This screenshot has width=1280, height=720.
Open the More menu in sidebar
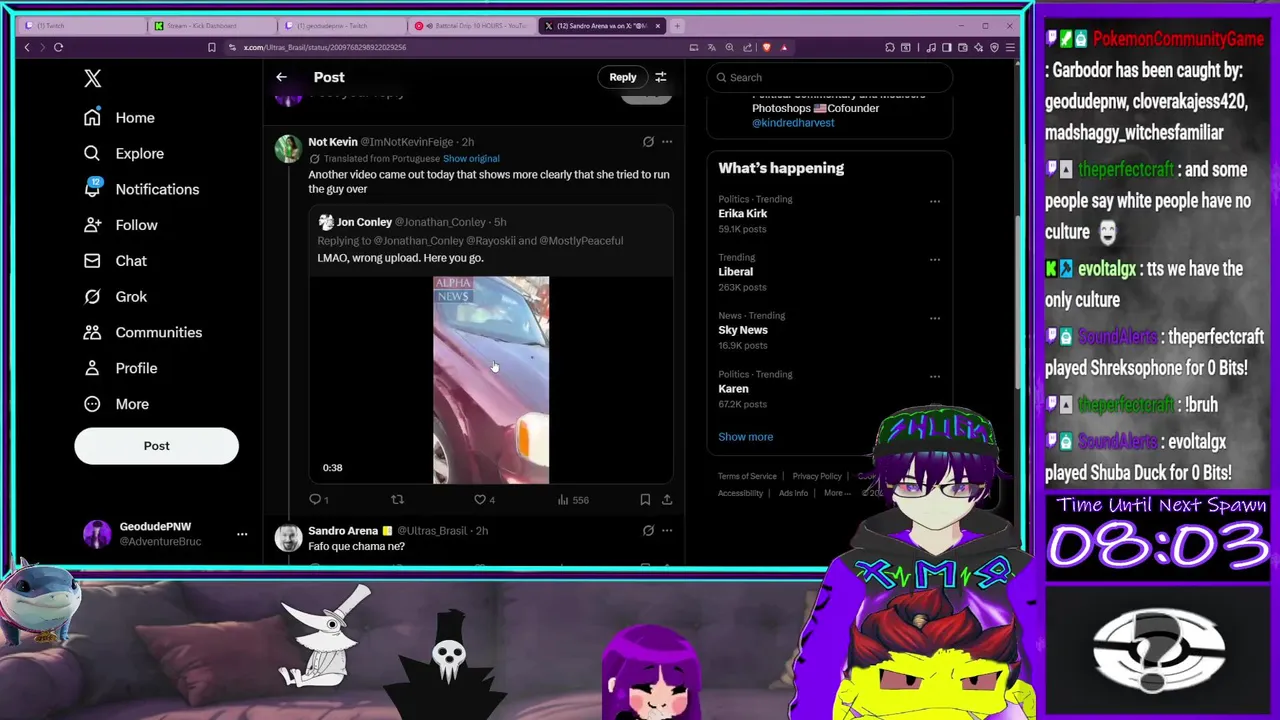117,404
